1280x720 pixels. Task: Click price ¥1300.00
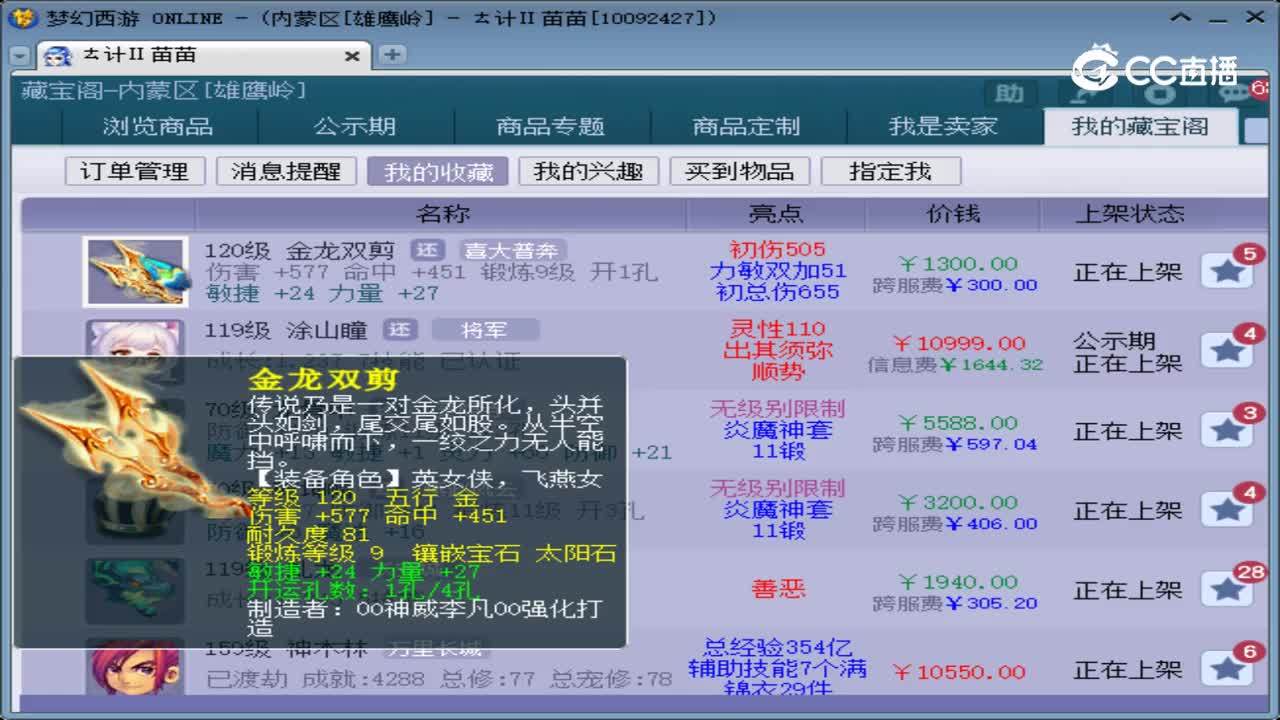pyautogui.click(x=958, y=264)
